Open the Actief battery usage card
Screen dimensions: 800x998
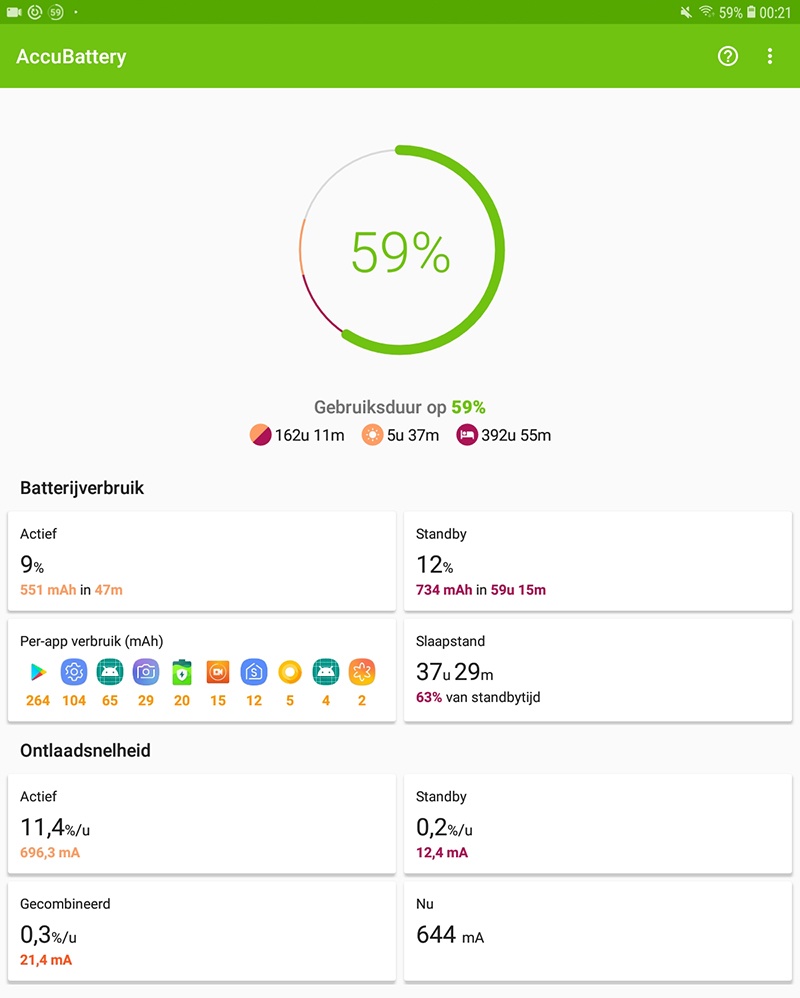tap(201, 561)
